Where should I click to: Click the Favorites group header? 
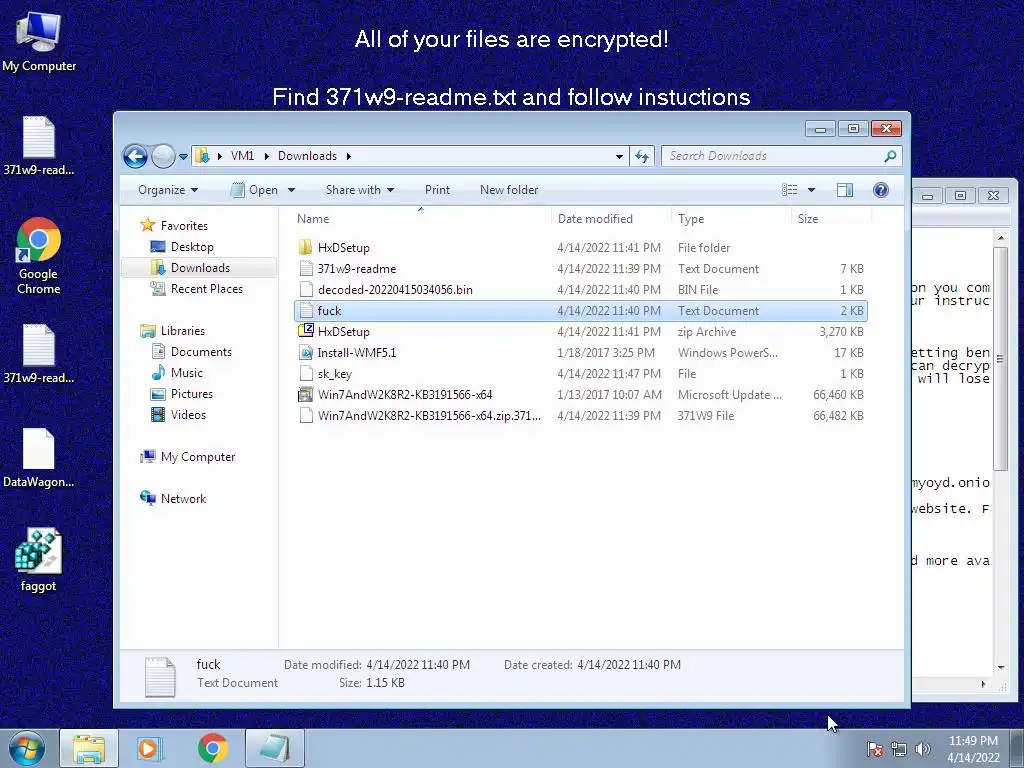[184, 225]
